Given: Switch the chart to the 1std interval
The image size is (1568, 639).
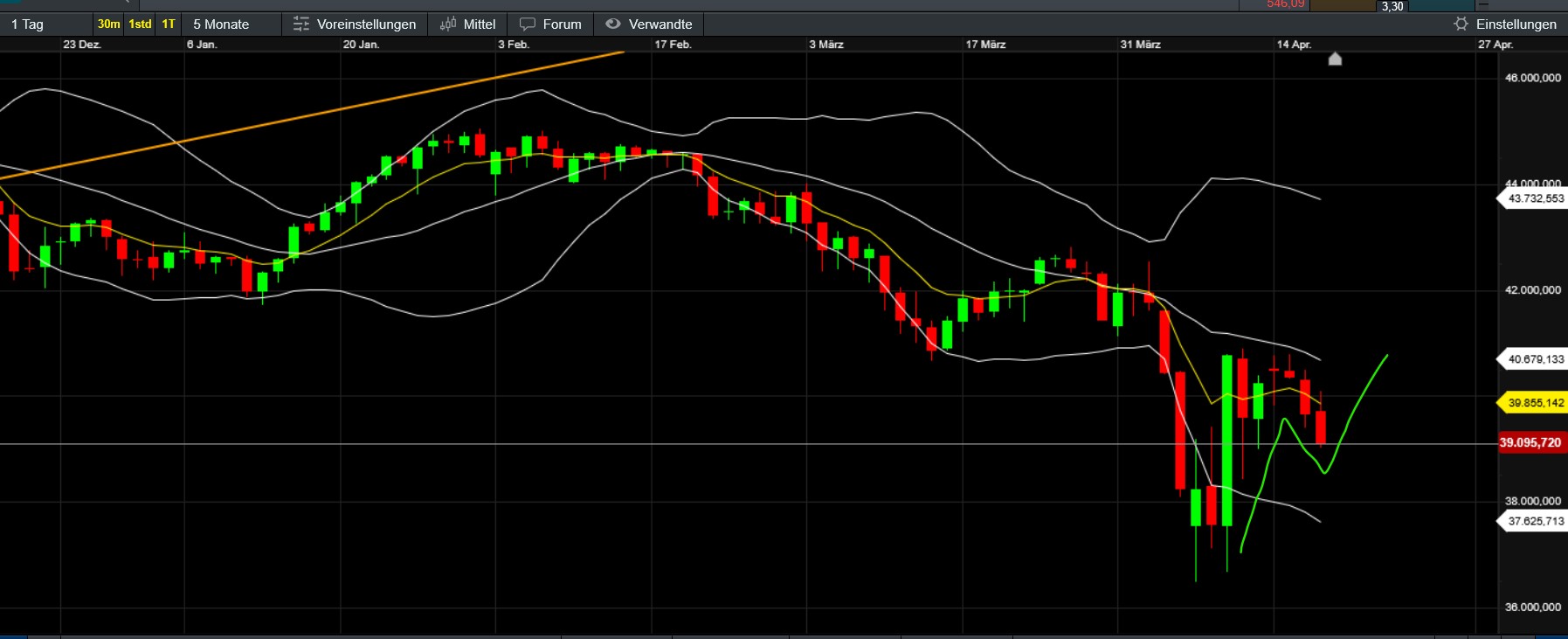Looking at the screenshot, I should pos(140,24).
